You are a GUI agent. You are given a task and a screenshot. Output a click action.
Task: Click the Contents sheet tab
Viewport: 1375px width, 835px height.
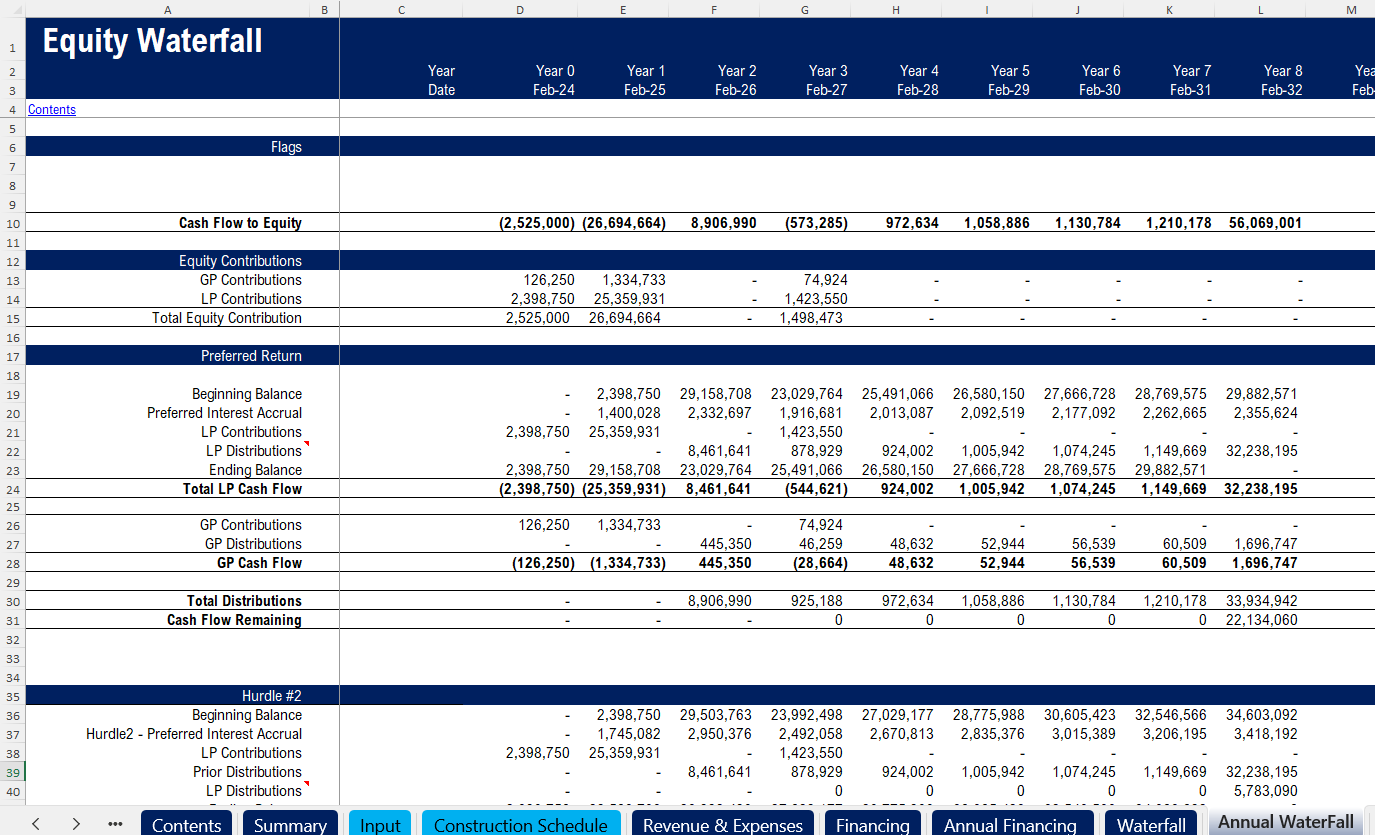187,824
